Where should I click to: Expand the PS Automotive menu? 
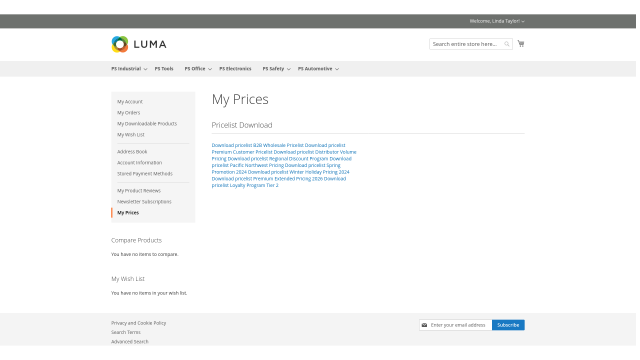pos(318,69)
